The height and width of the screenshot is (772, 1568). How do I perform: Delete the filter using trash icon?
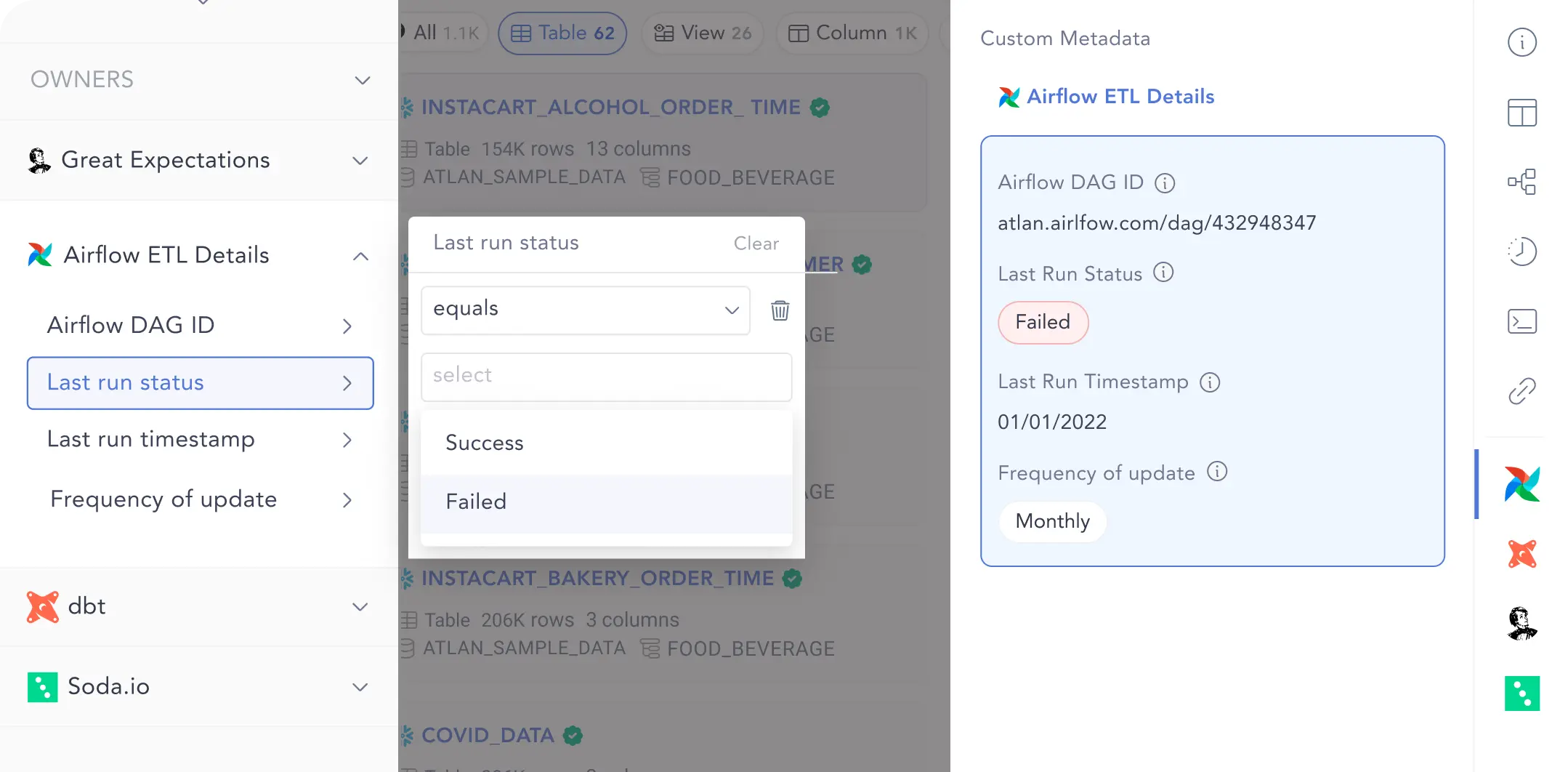point(780,310)
